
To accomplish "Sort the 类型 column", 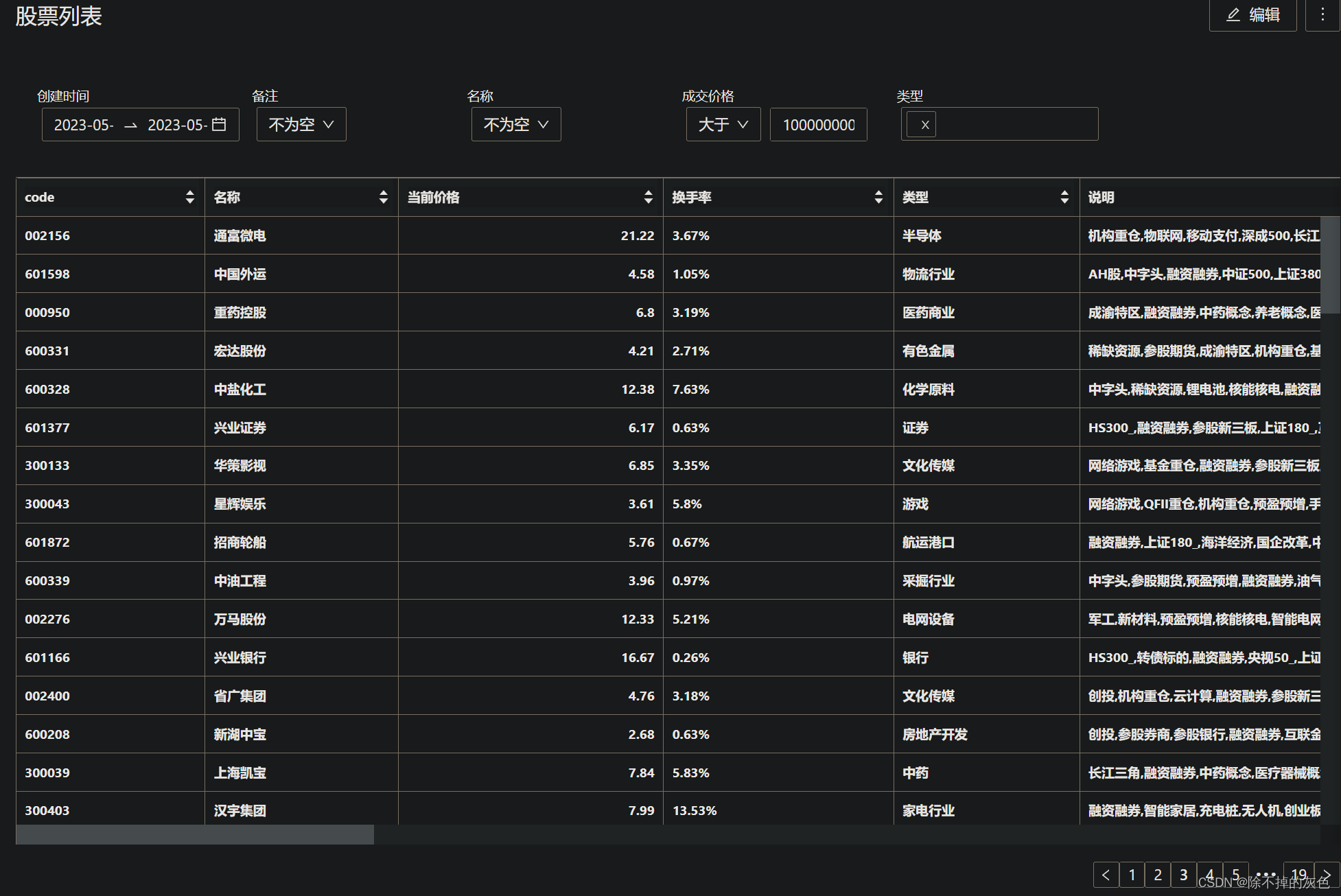I will click(1064, 198).
